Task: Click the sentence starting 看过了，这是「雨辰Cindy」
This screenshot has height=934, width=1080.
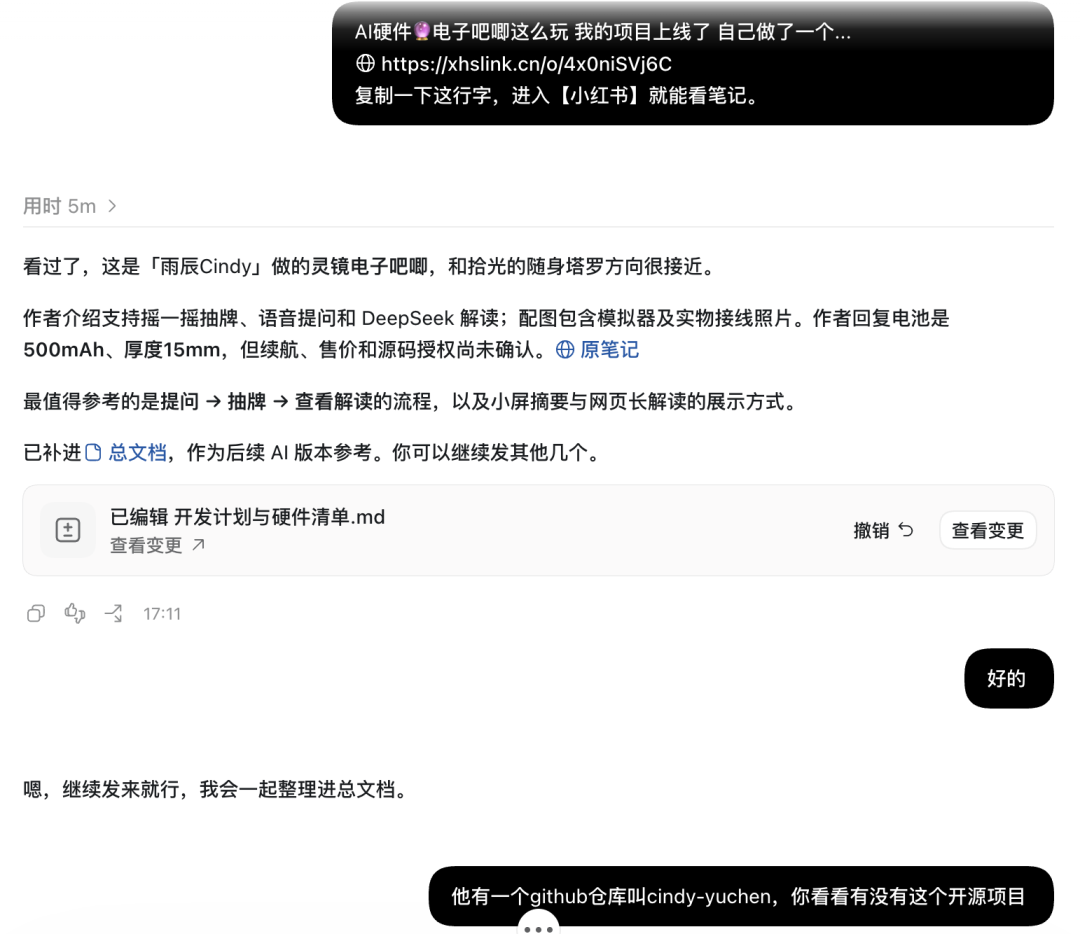Action: point(370,267)
